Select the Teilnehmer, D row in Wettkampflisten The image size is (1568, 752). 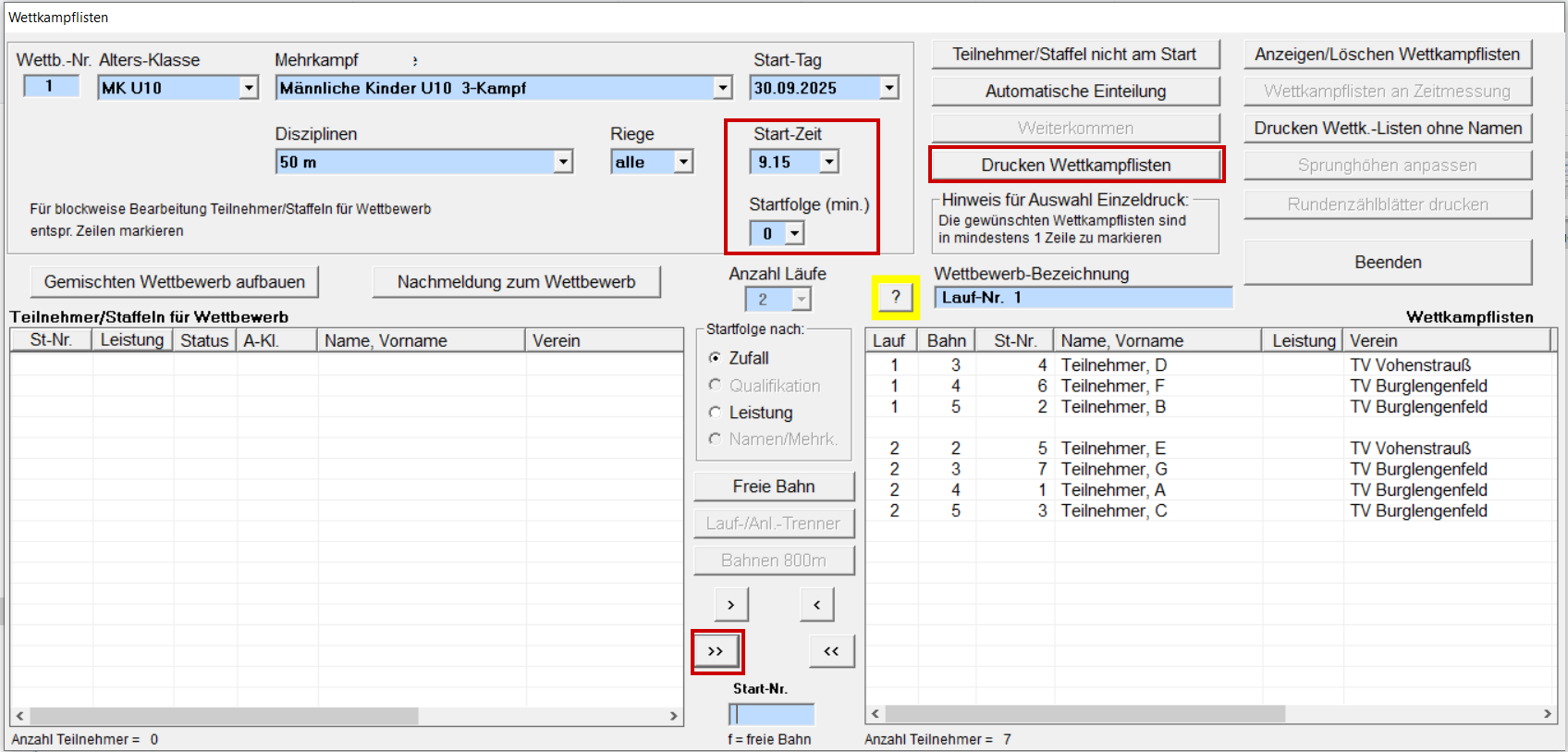tap(1113, 365)
